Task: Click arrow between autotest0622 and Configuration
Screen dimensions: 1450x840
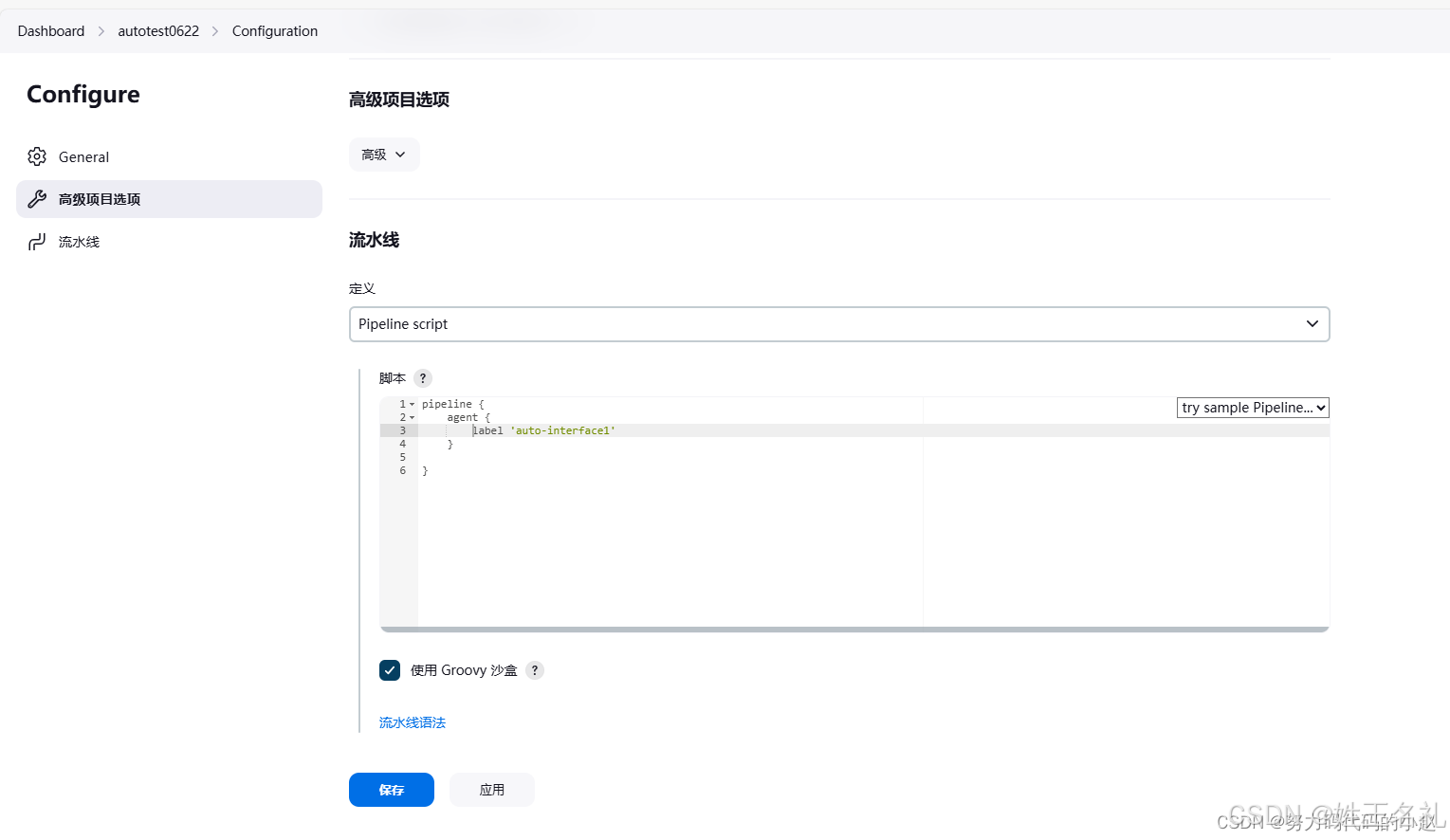Action: (x=215, y=31)
